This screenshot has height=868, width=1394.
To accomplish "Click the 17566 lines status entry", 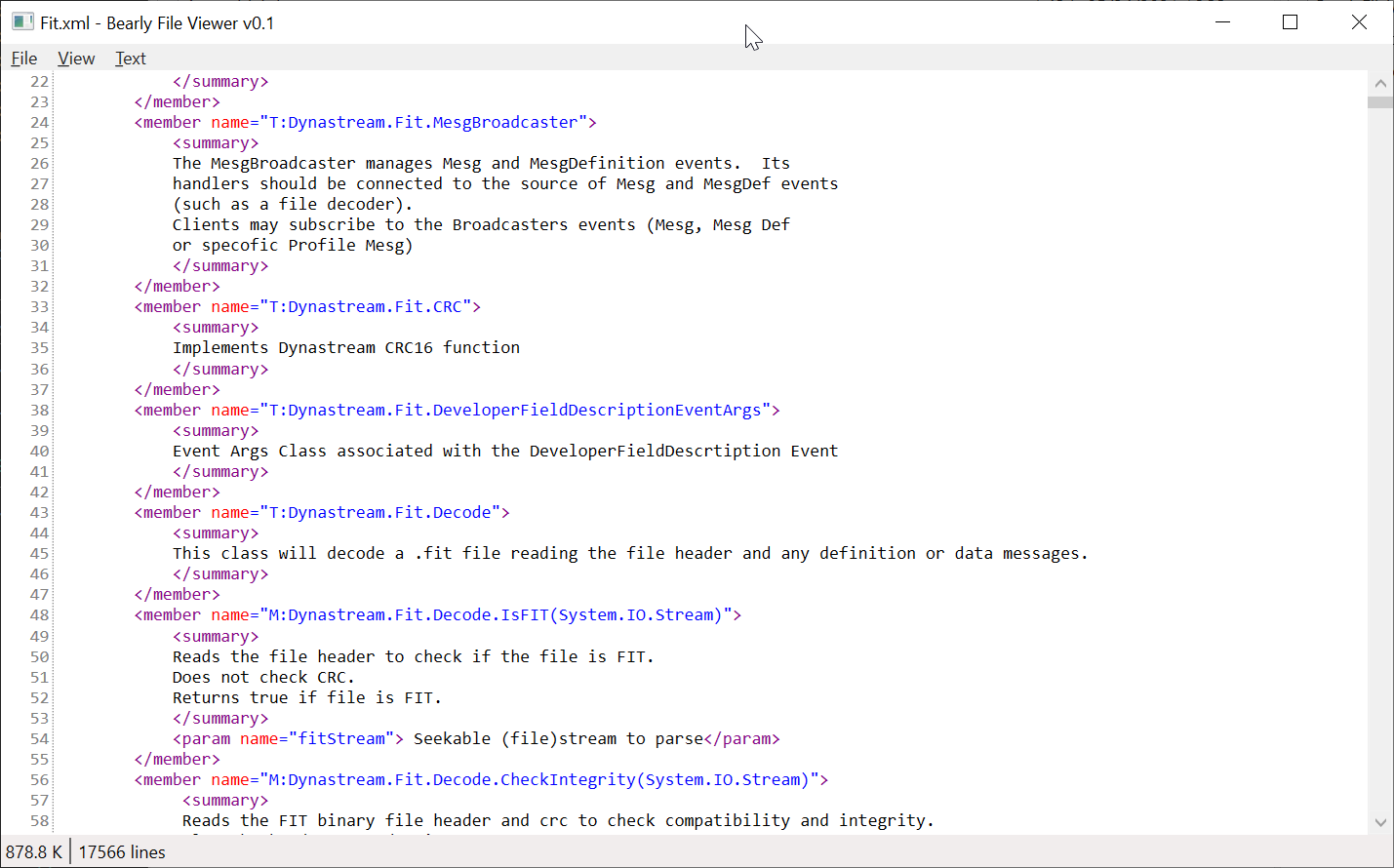I will [122, 851].
